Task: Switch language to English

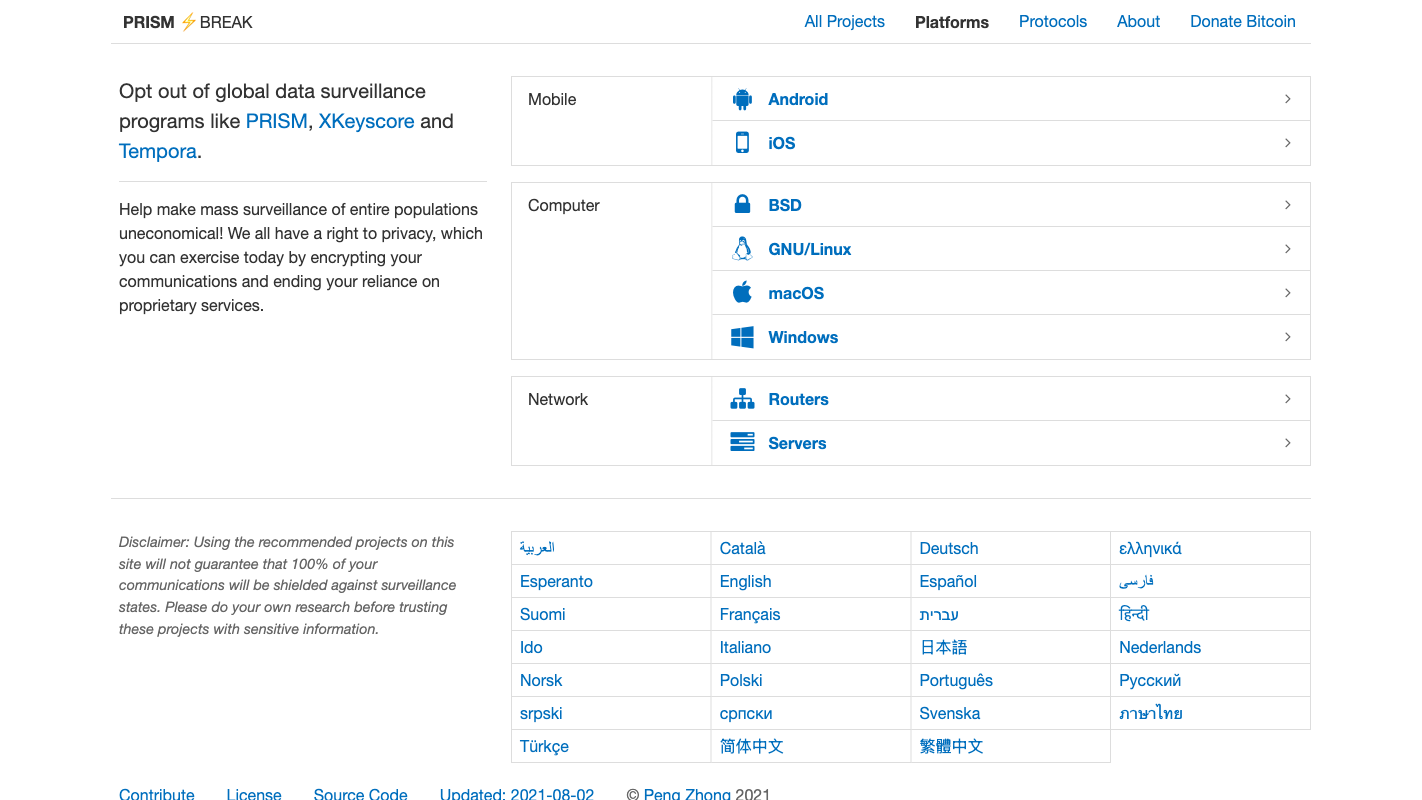Action: pyautogui.click(x=745, y=581)
